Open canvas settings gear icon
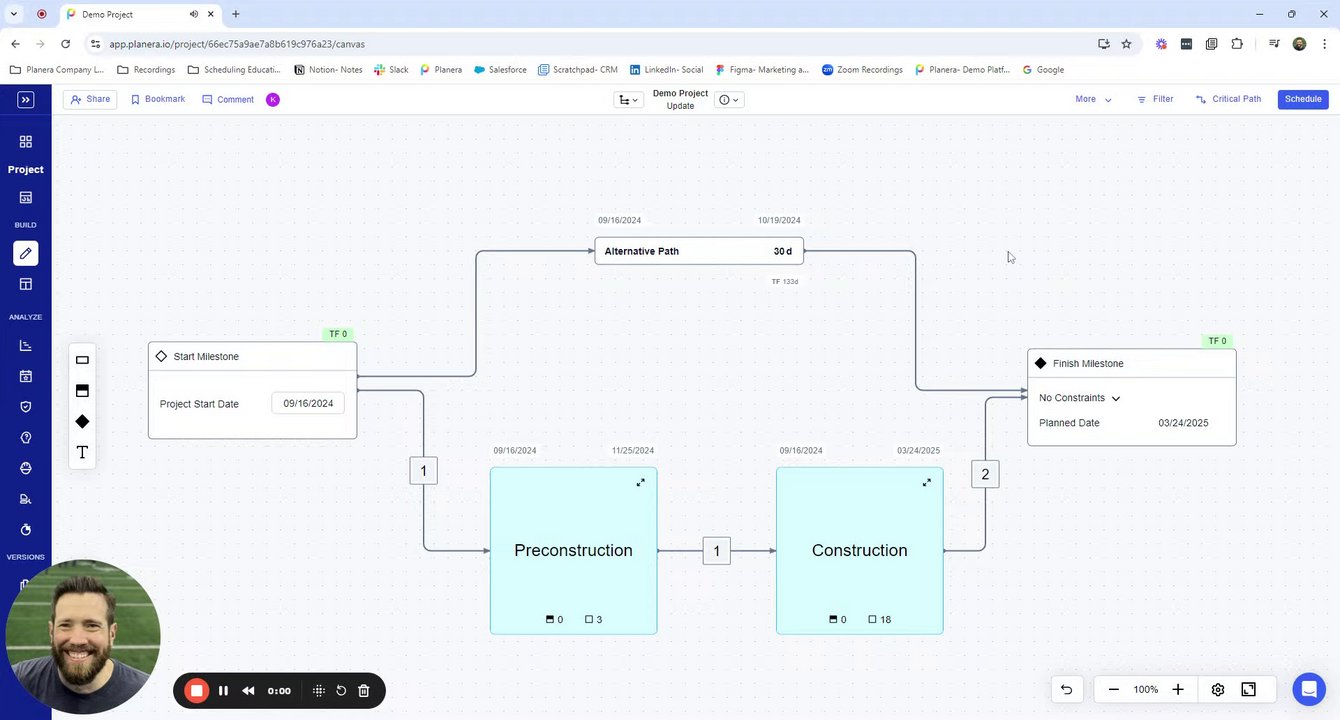The image size is (1340, 720). coord(1218,690)
